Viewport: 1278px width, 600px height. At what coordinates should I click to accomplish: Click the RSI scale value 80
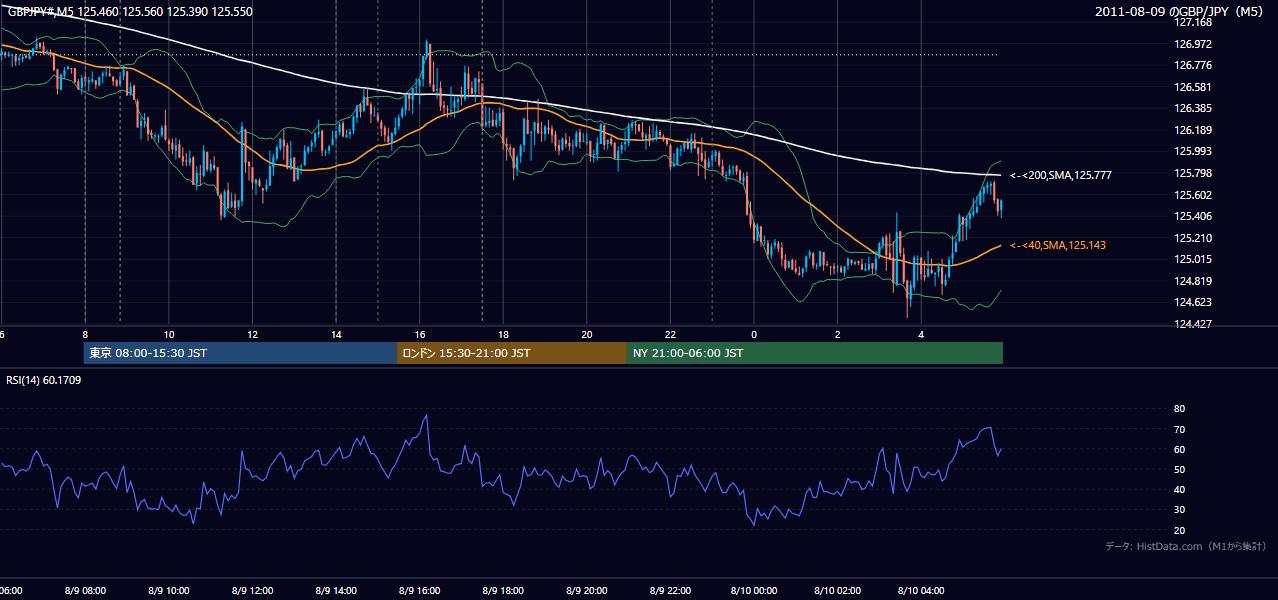[1179, 409]
